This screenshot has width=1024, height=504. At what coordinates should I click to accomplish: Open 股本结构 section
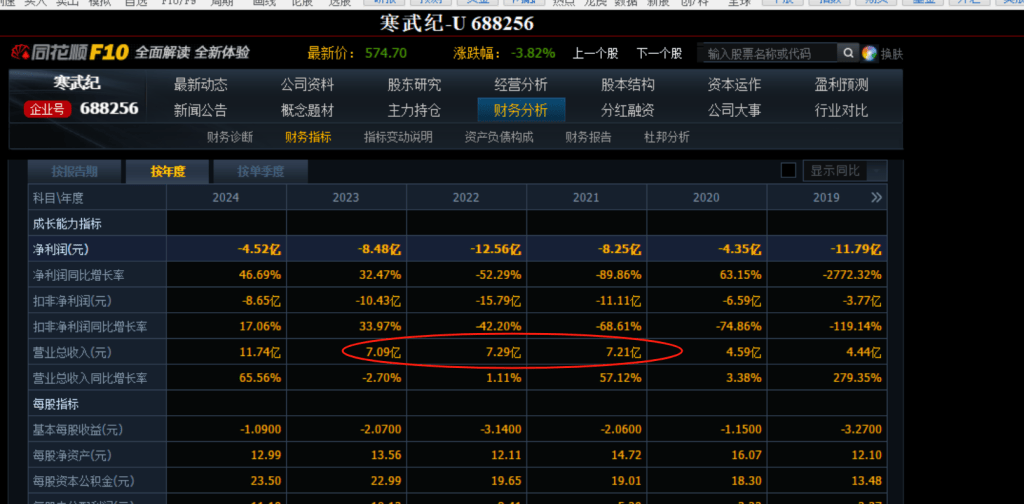click(628, 85)
